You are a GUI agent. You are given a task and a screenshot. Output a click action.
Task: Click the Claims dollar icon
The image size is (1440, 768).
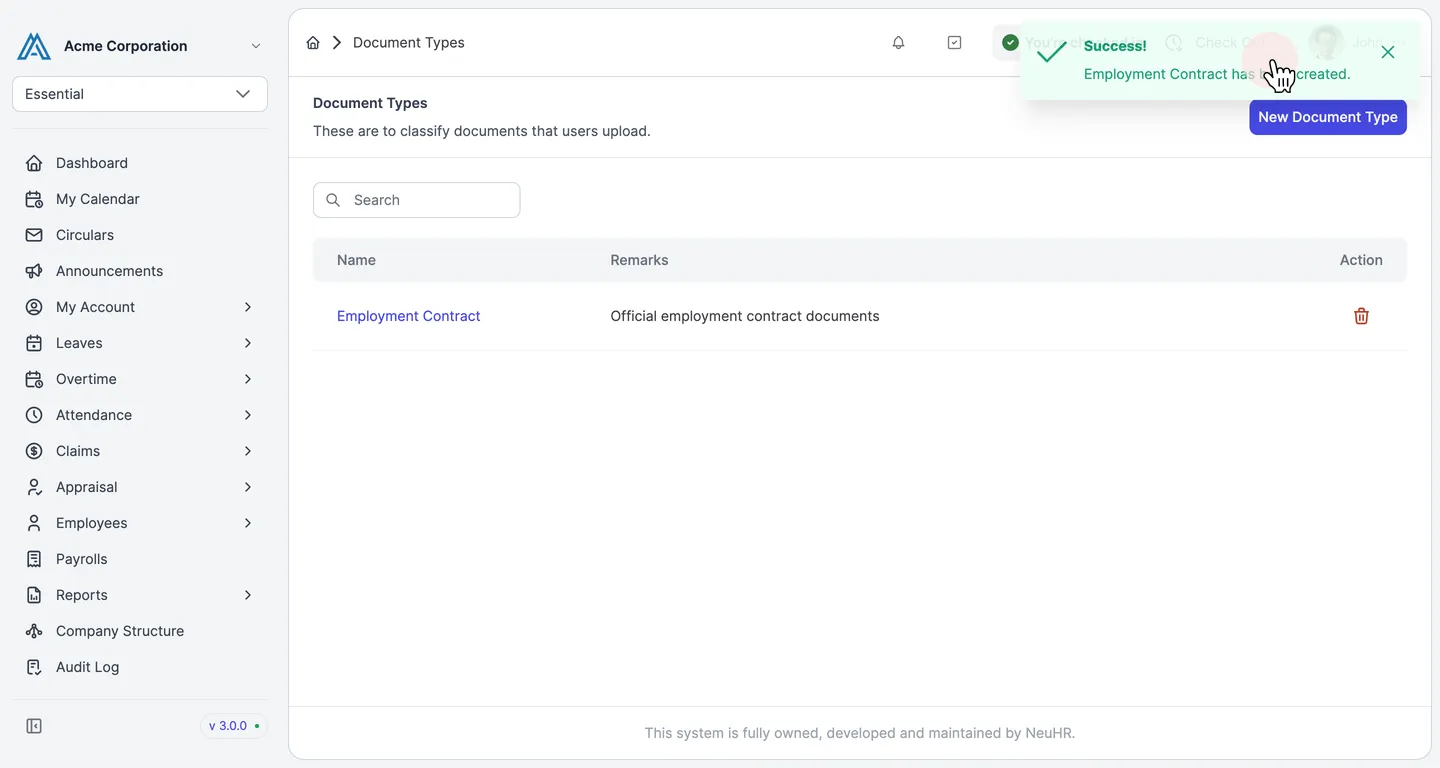pos(34,451)
